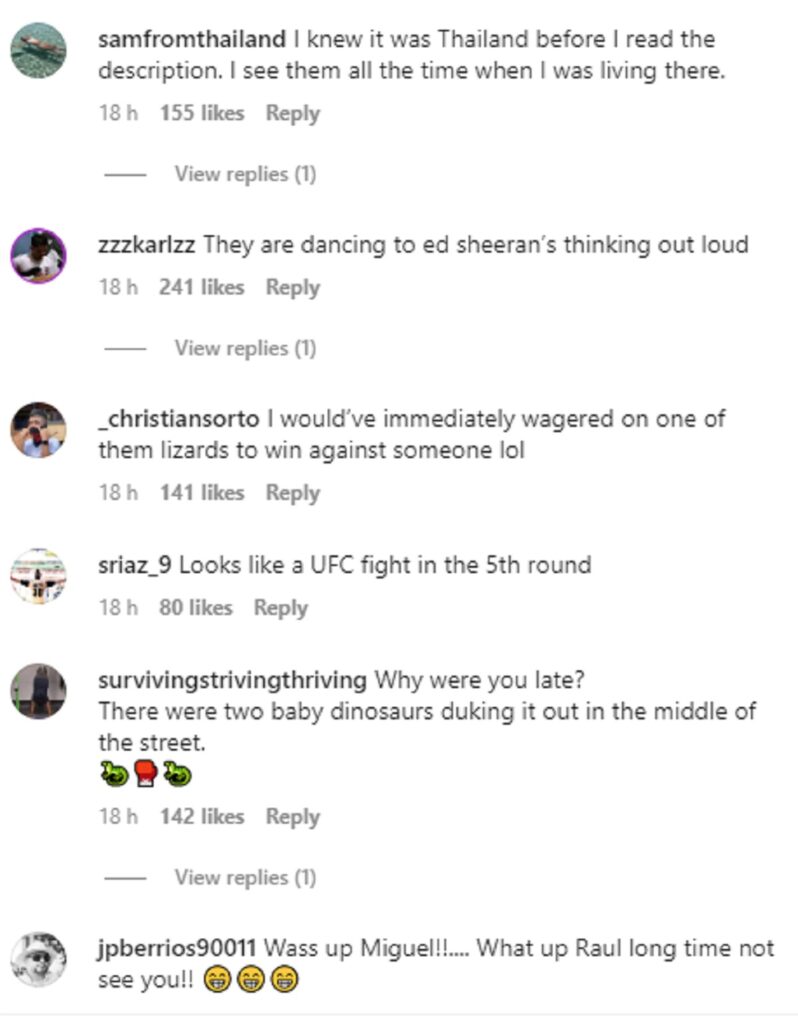Open the samfromthailand username link
The height and width of the screenshot is (1024, 798).
pyautogui.click(x=192, y=40)
